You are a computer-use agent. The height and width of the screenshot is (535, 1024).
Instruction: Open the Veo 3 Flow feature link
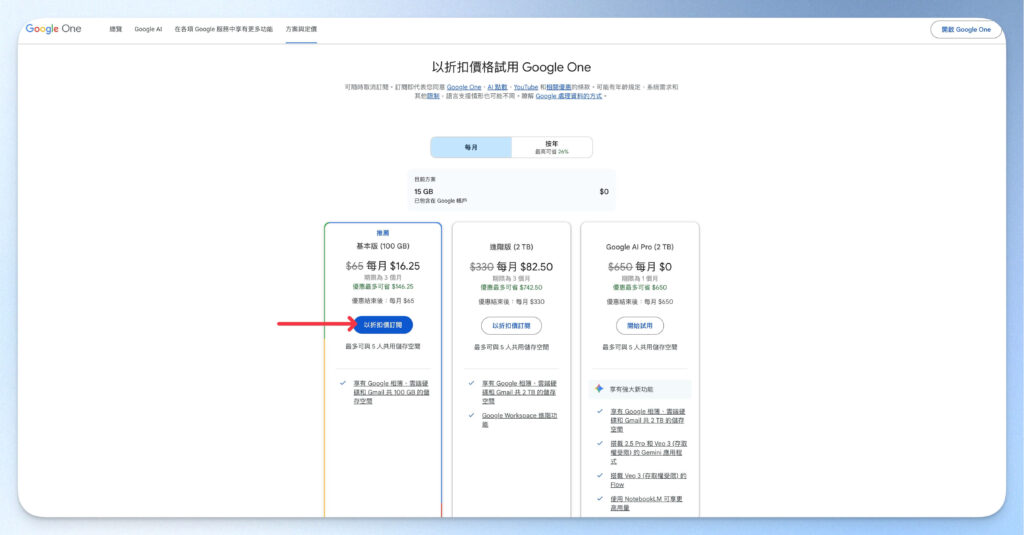648,480
